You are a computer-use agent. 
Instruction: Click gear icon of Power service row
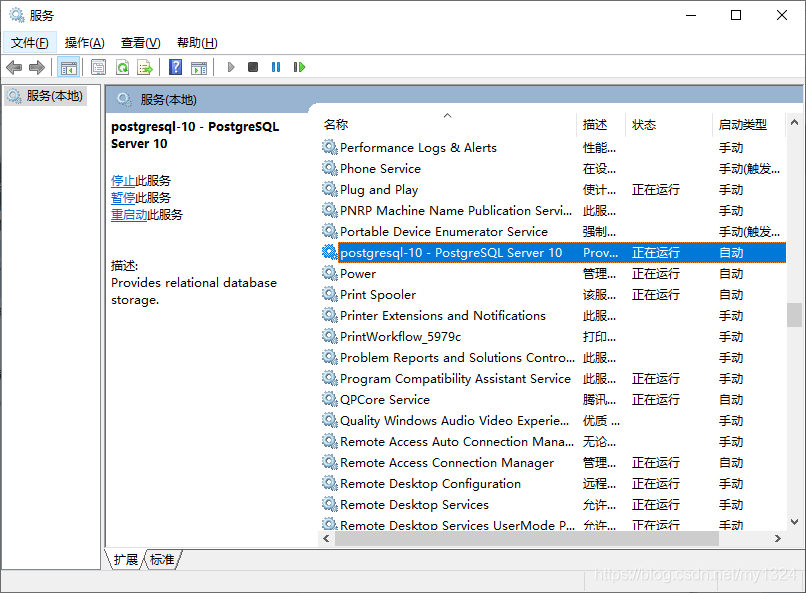coord(329,273)
